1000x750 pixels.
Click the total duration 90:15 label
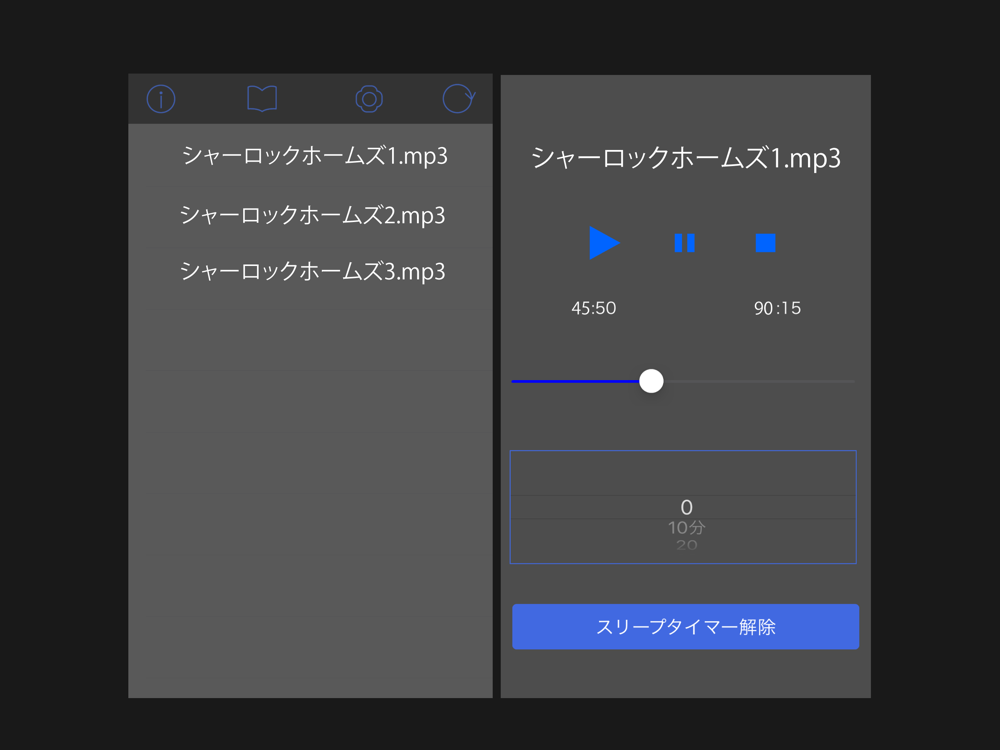click(777, 309)
